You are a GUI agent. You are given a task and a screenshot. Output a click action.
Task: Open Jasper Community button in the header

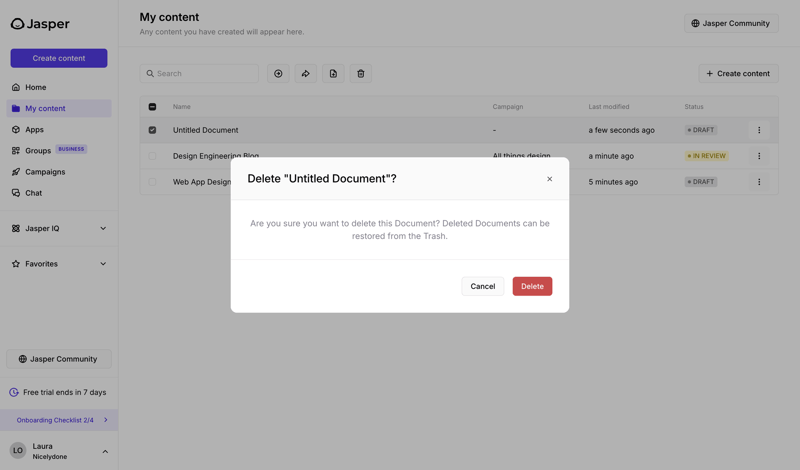(731, 23)
